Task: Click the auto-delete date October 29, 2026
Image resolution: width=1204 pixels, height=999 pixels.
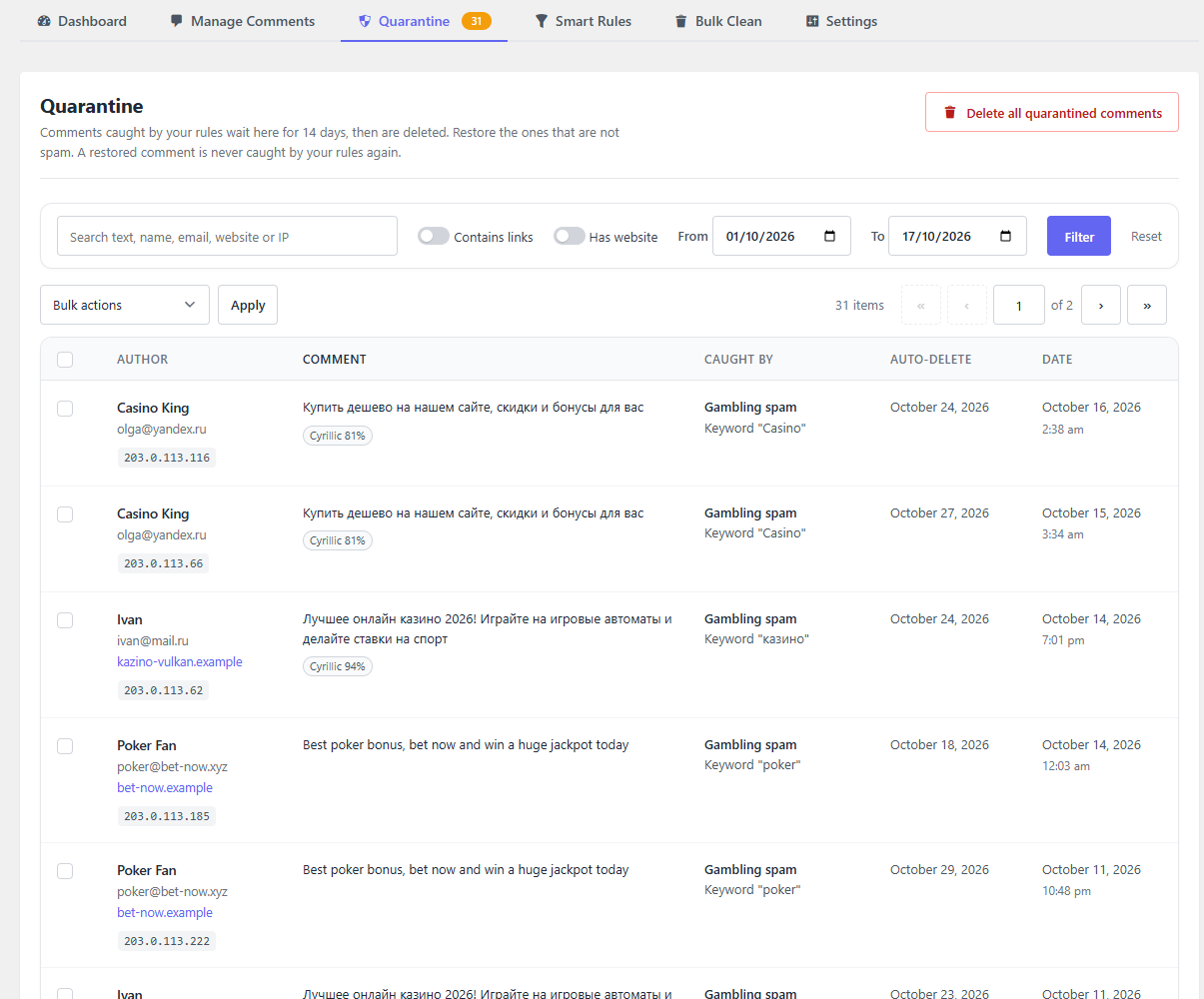Action: click(939, 870)
